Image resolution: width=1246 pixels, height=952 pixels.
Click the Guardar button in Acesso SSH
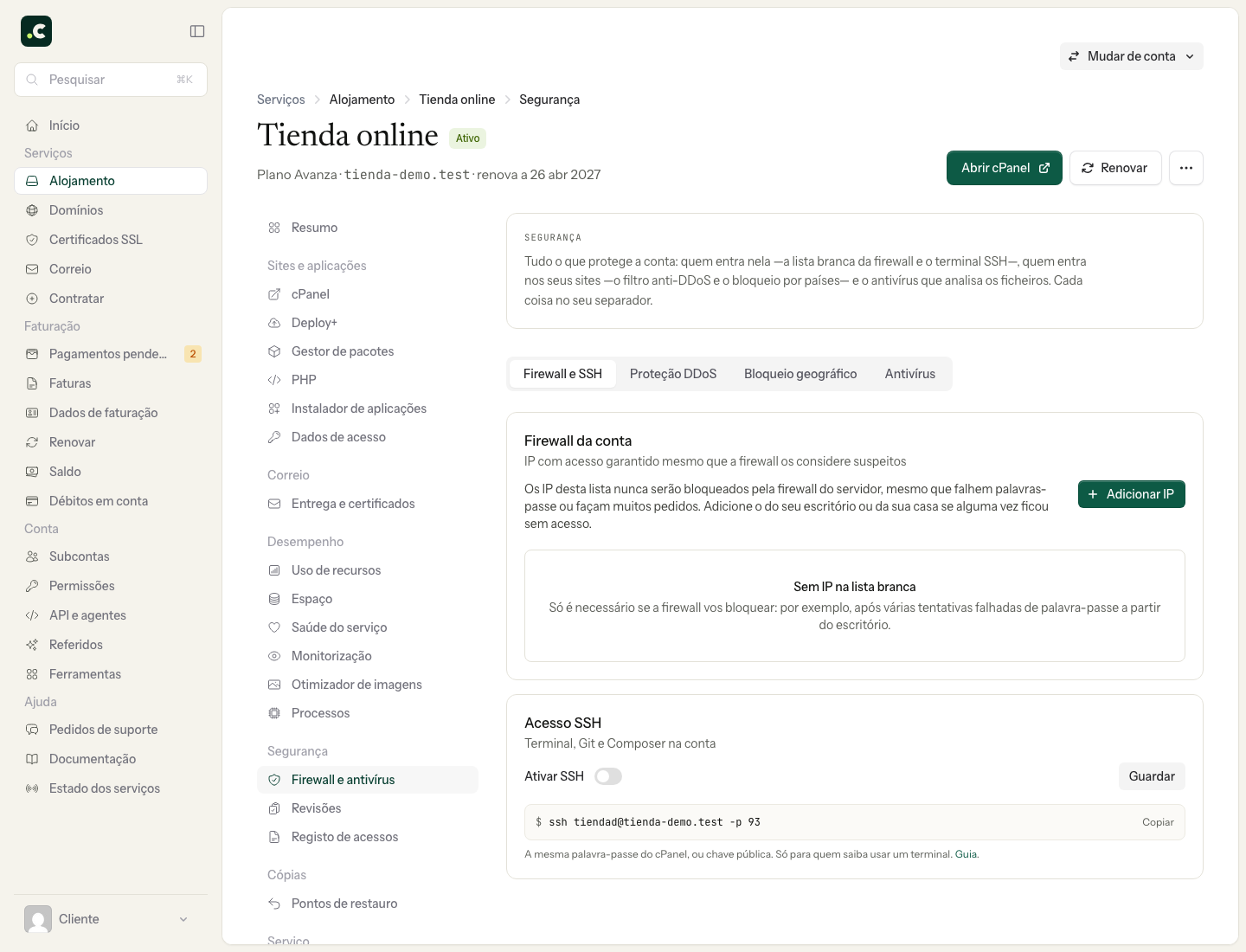pyautogui.click(x=1152, y=776)
